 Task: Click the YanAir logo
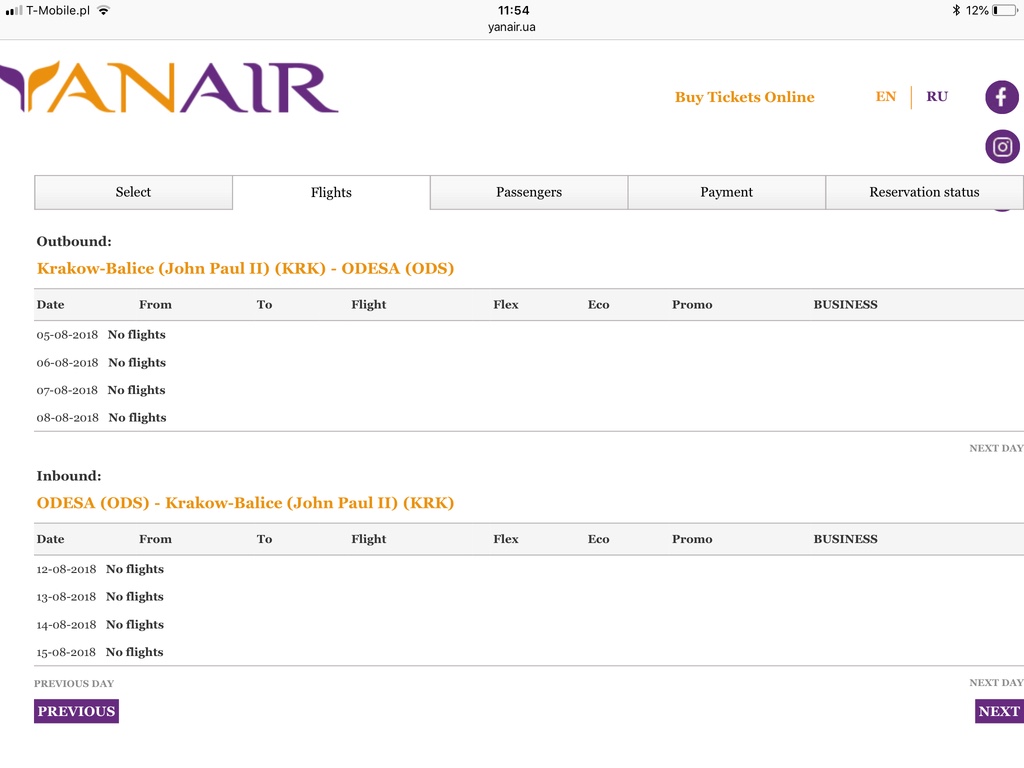pyautogui.click(x=169, y=88)
